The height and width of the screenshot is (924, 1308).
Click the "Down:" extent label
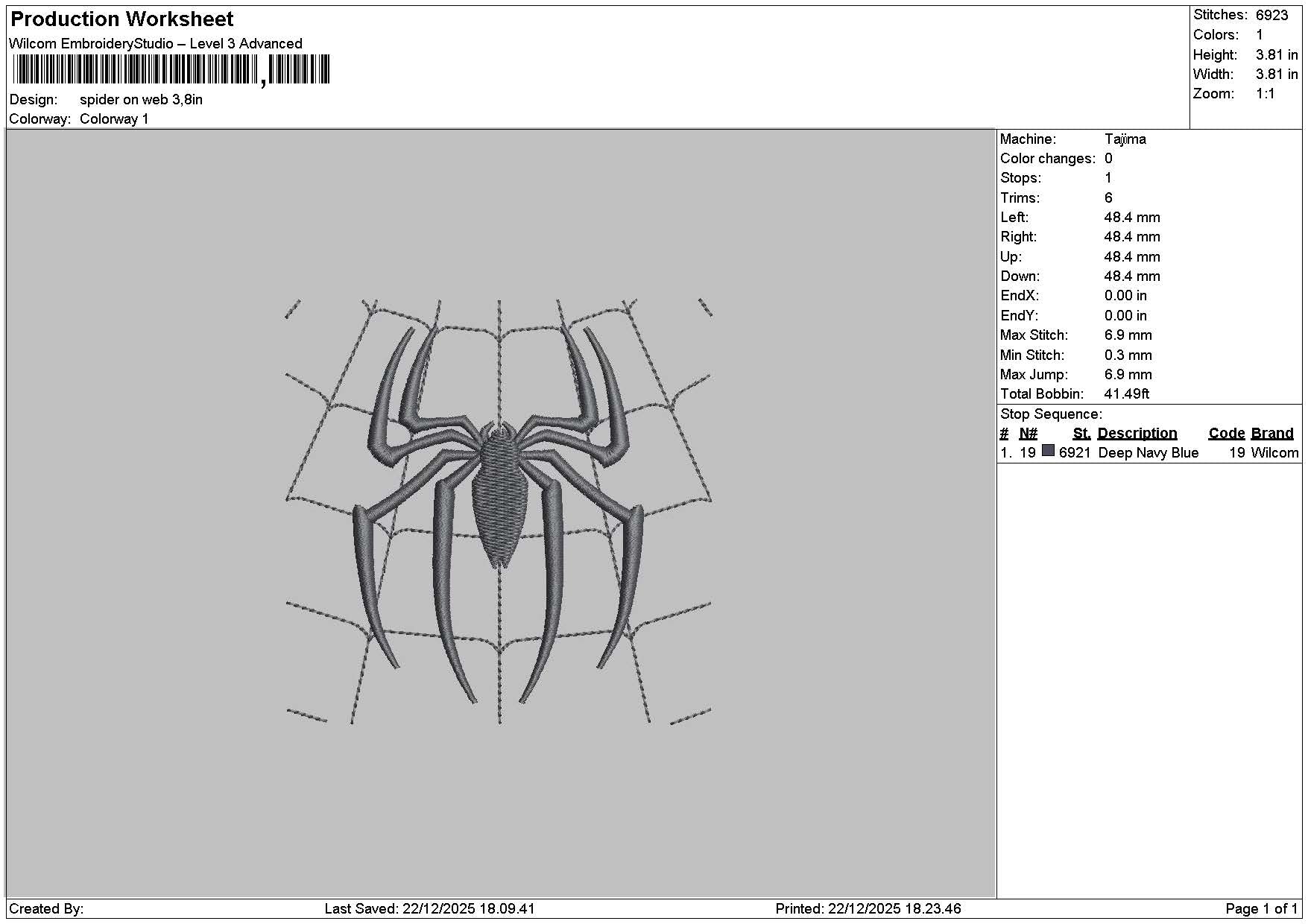pyautogui.click(x=1019, y=276)
